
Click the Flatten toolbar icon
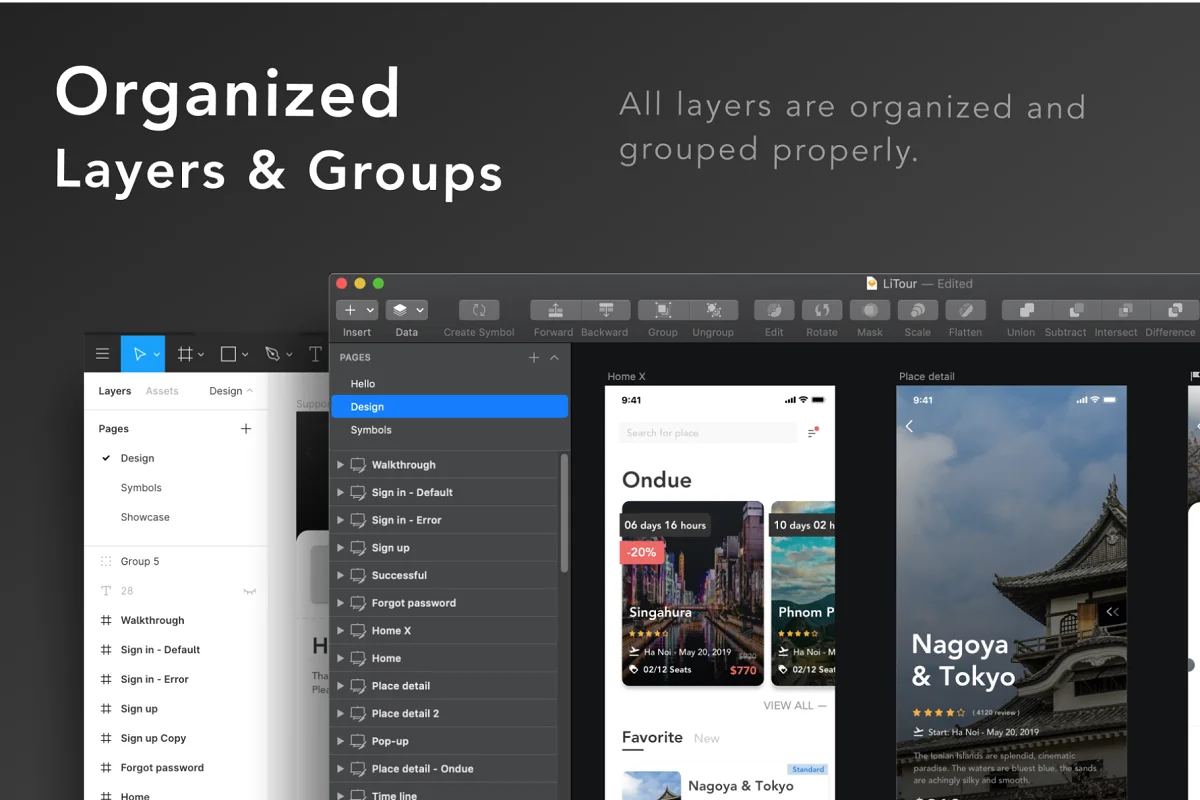point(965,310)
